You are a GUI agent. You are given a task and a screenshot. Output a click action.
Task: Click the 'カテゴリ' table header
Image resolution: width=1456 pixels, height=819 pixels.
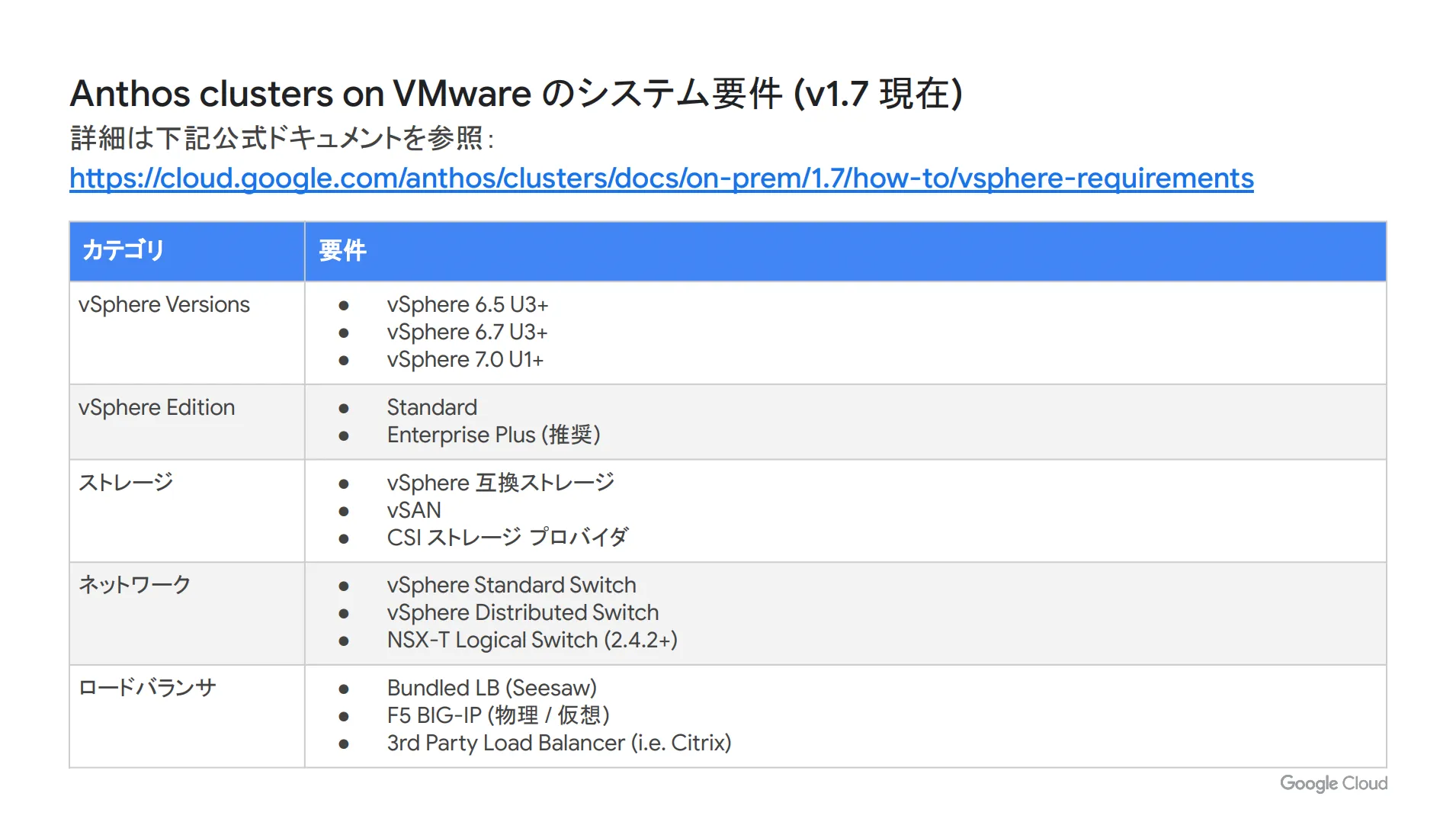pos(187,252)
